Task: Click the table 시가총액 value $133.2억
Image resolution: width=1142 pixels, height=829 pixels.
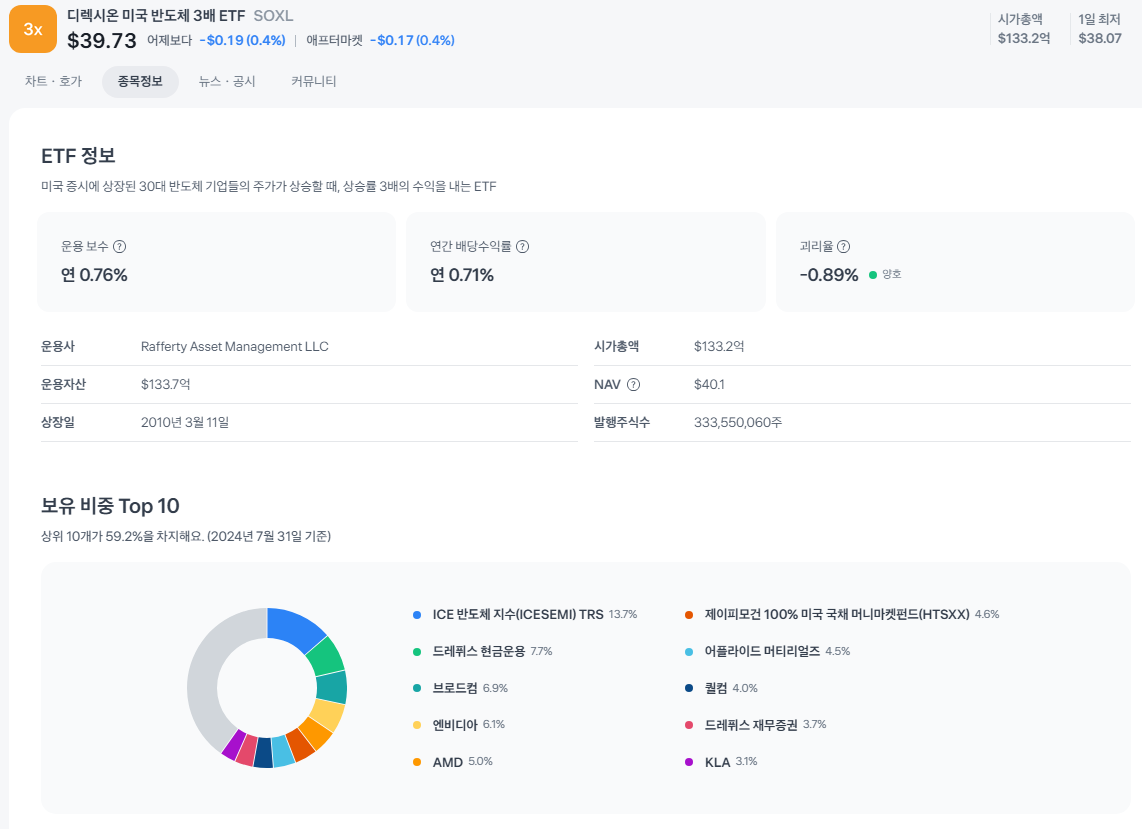Action: point(719,347)
